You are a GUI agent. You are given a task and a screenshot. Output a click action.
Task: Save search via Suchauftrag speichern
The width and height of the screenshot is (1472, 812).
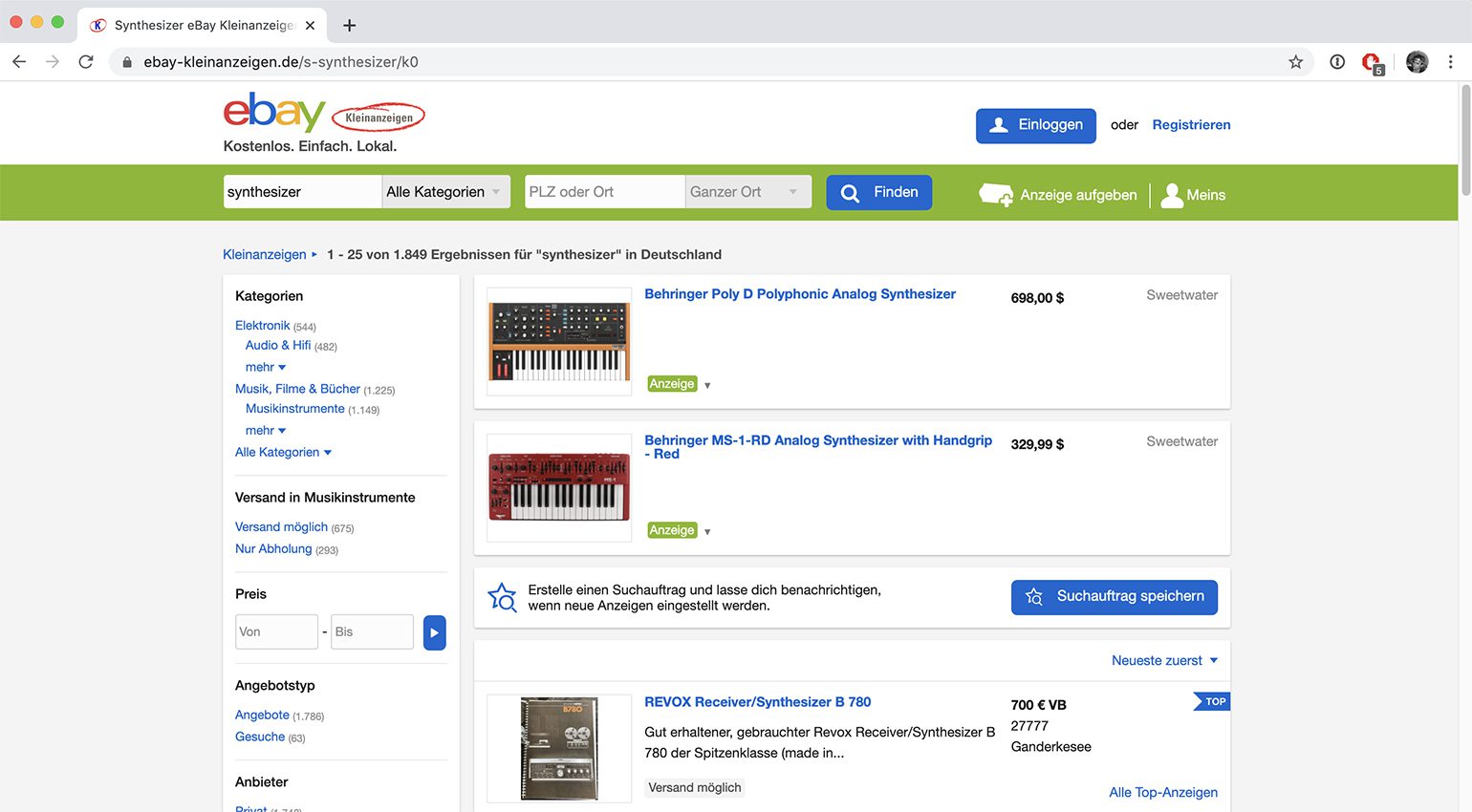pos(1115,597)
